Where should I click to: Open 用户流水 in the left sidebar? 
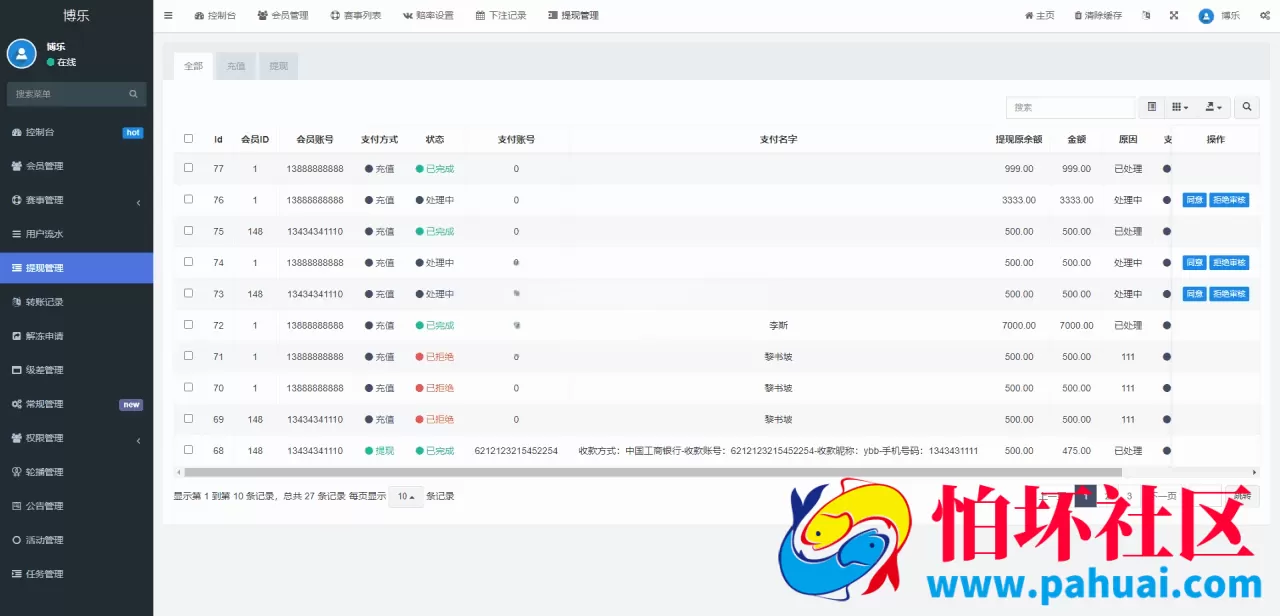[76, 234]
